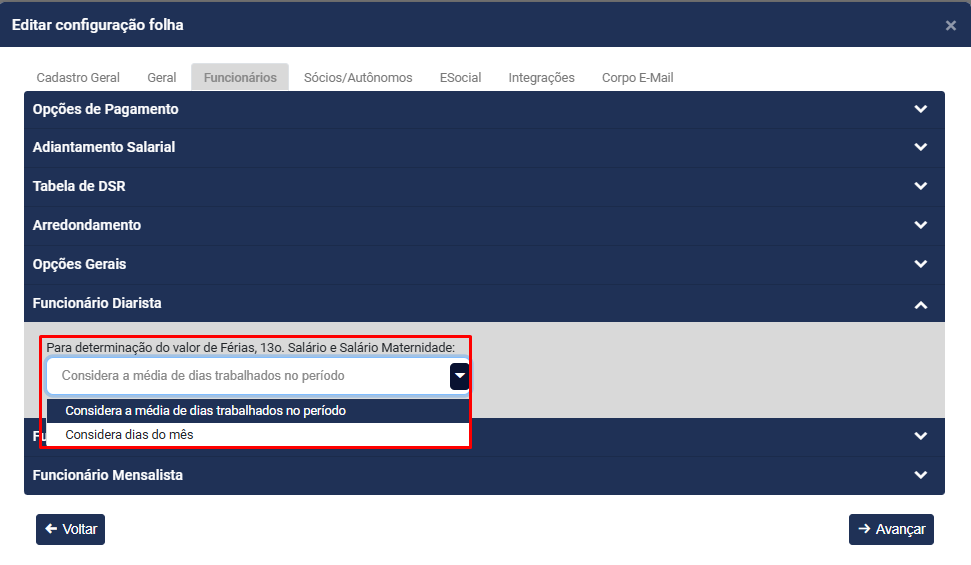Switch to the ESocial tab
This screenshot has width=971, height=565.
coord(460,77)
